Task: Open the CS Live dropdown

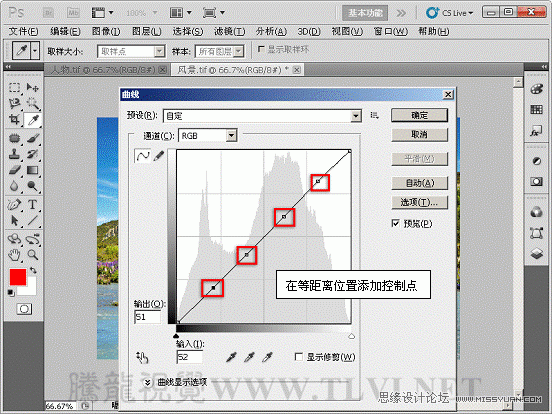Action: tap(450, 13)
